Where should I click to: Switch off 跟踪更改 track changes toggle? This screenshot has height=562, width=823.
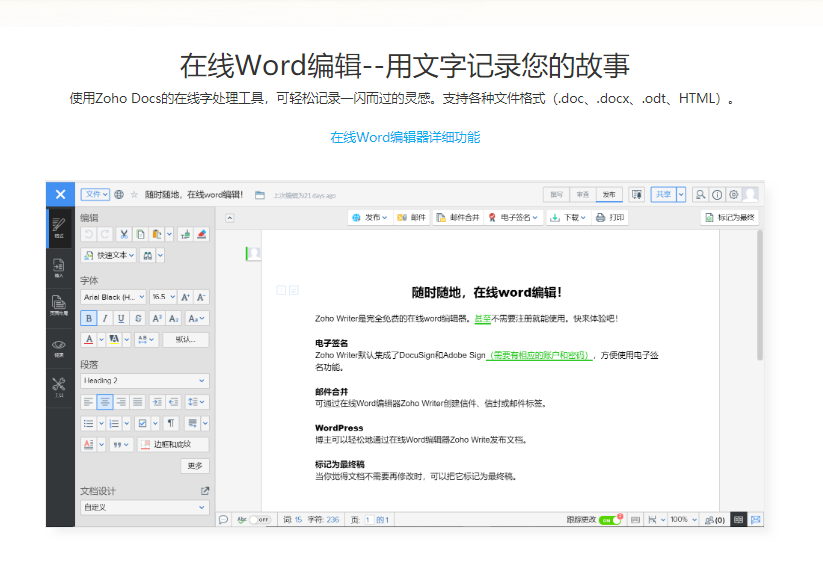coord(609,520)
